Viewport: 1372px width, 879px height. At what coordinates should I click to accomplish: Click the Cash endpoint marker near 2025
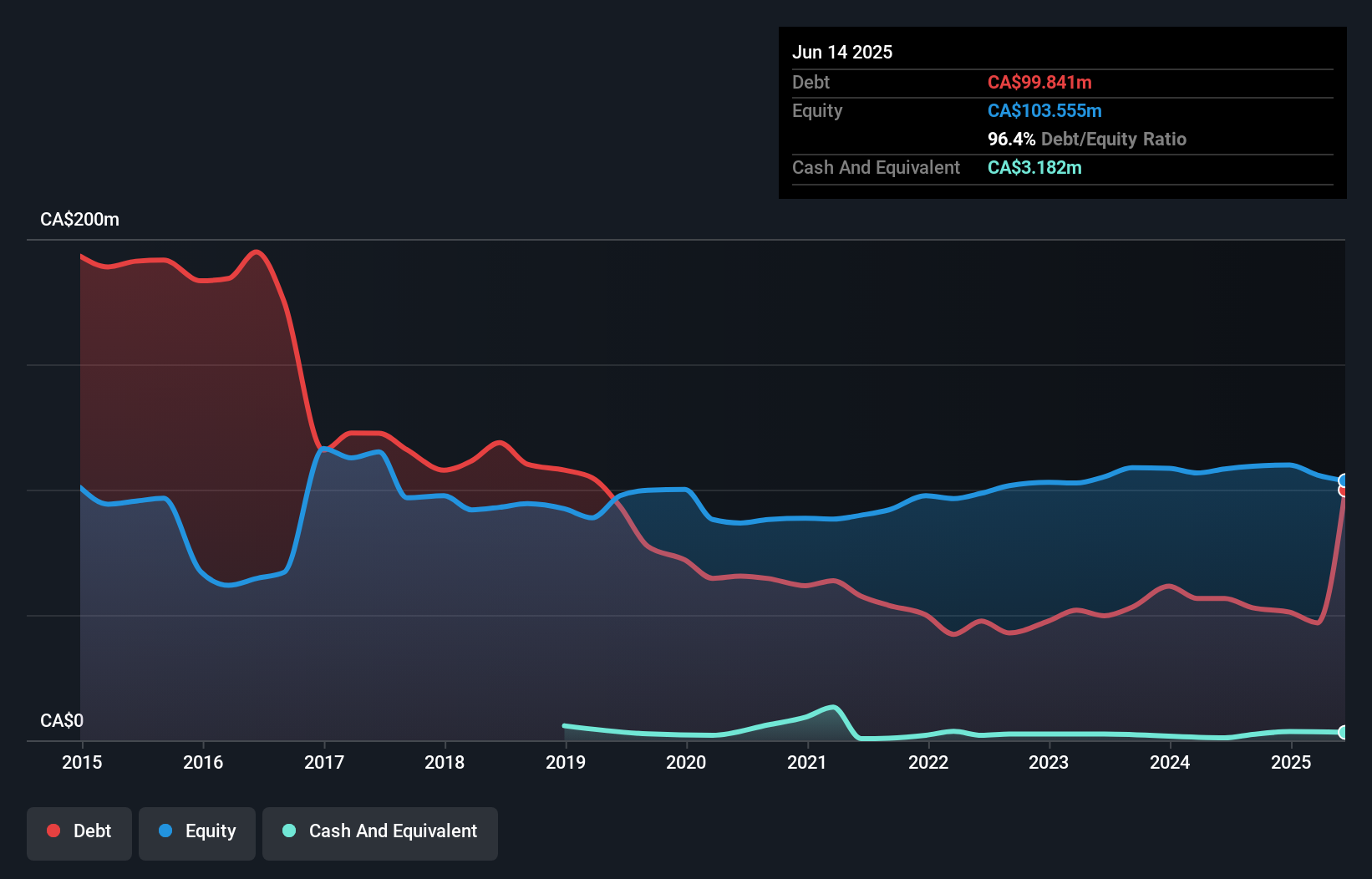1344,732
